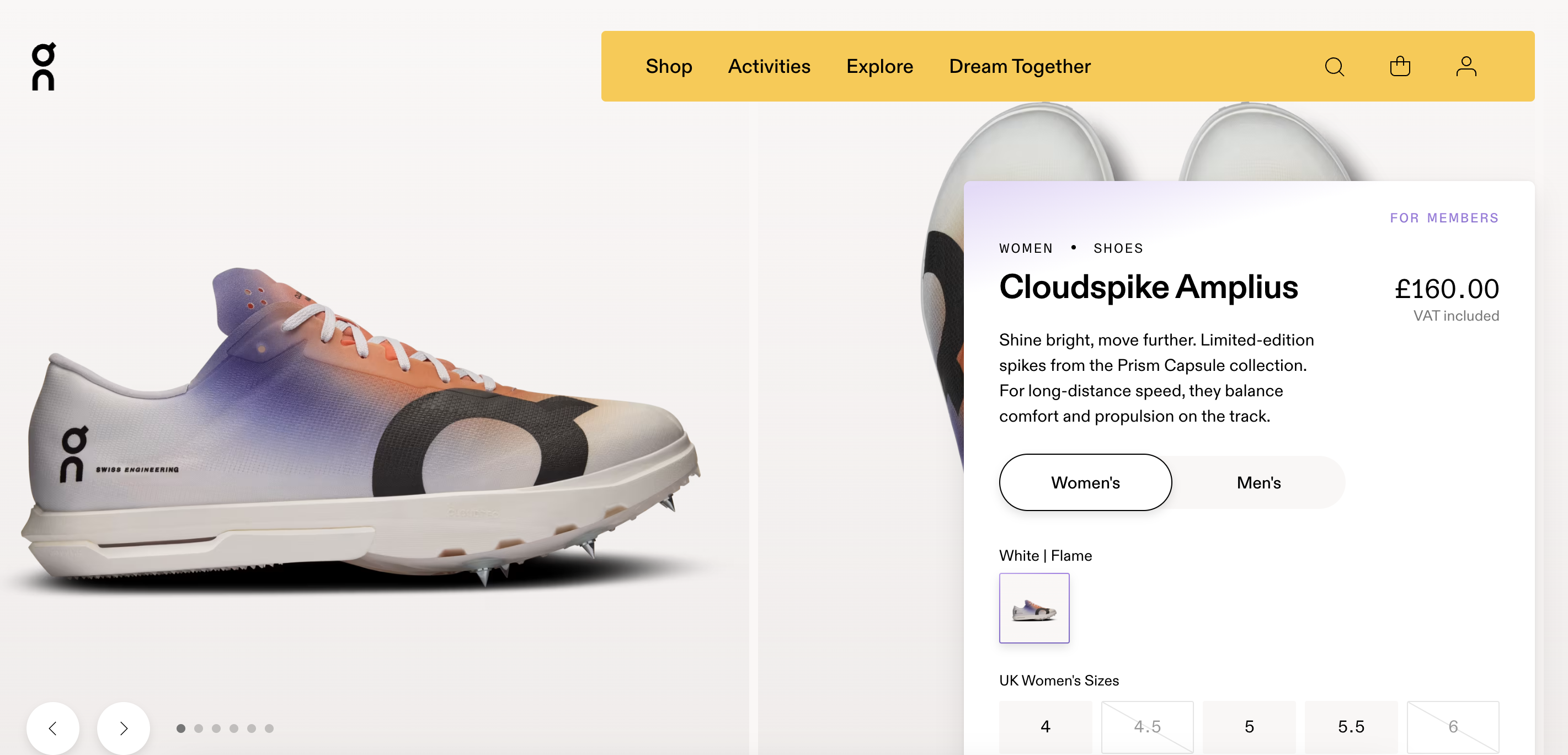This screenshot has height=755, width=1568.
Task: Open the Activities menu
Action: (769, 66)
